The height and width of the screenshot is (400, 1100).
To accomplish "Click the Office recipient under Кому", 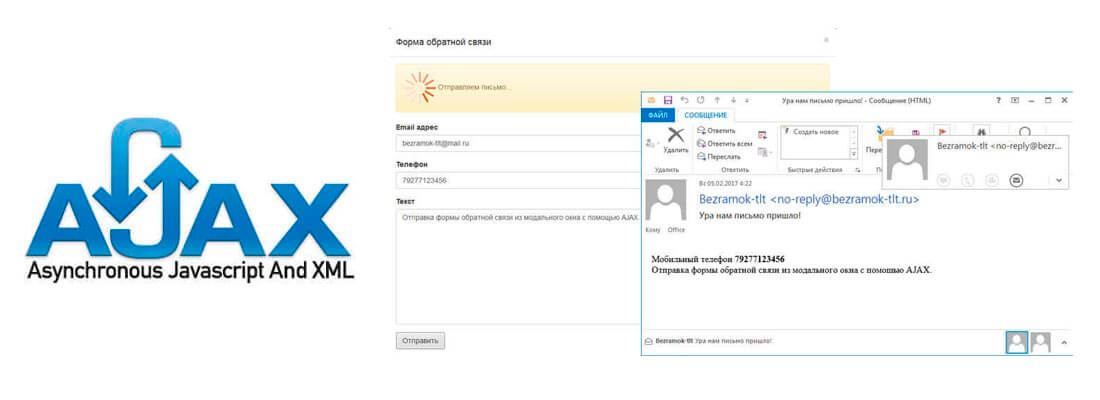I will coord(676,229).
